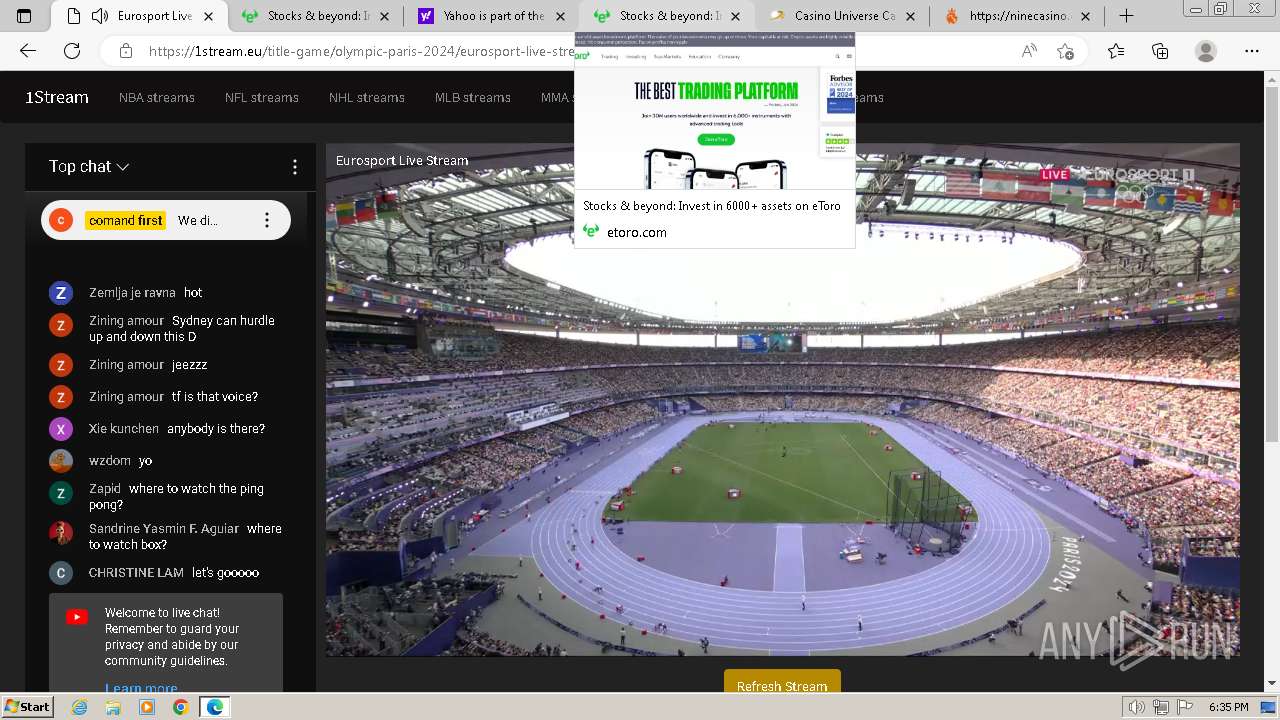Click the volume icon in system tray

pyautogui.click(x=1137, y=707)
